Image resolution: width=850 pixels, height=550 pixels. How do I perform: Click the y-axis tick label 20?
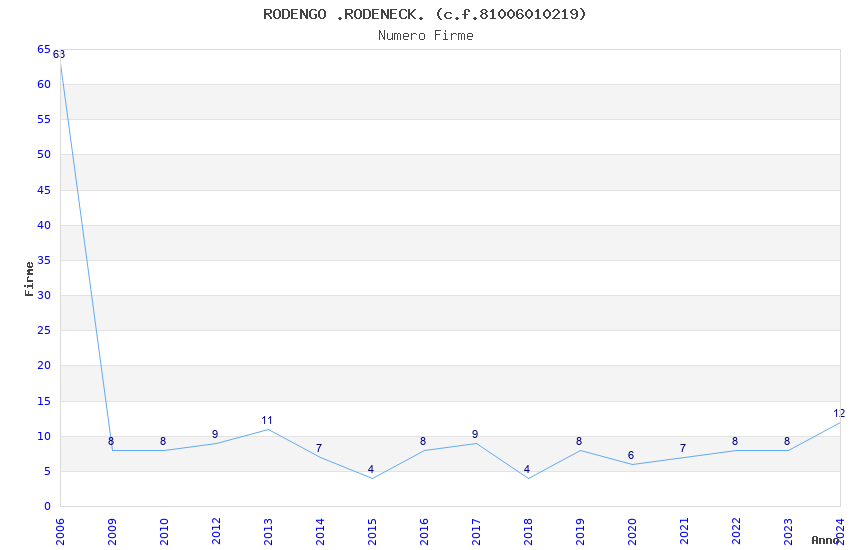pyautogui.click(x=44, y=366)
